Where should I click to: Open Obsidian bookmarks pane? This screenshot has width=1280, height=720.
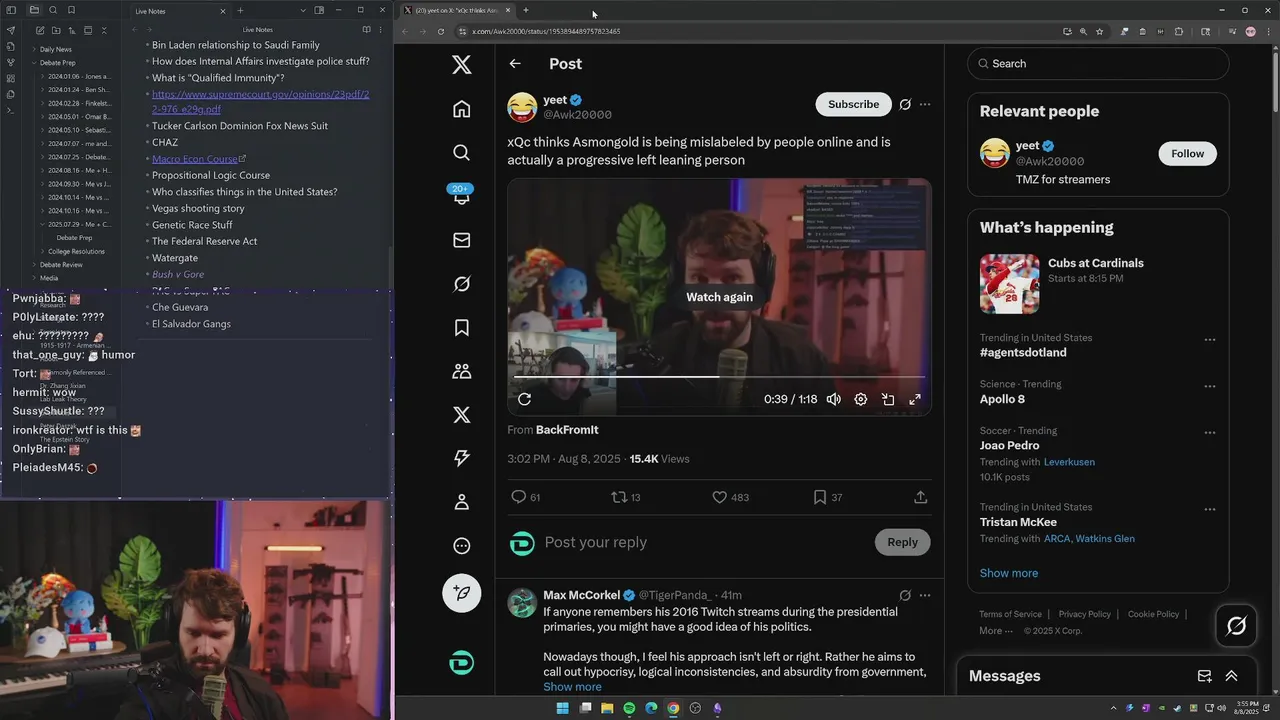click(x=72, y=10)
